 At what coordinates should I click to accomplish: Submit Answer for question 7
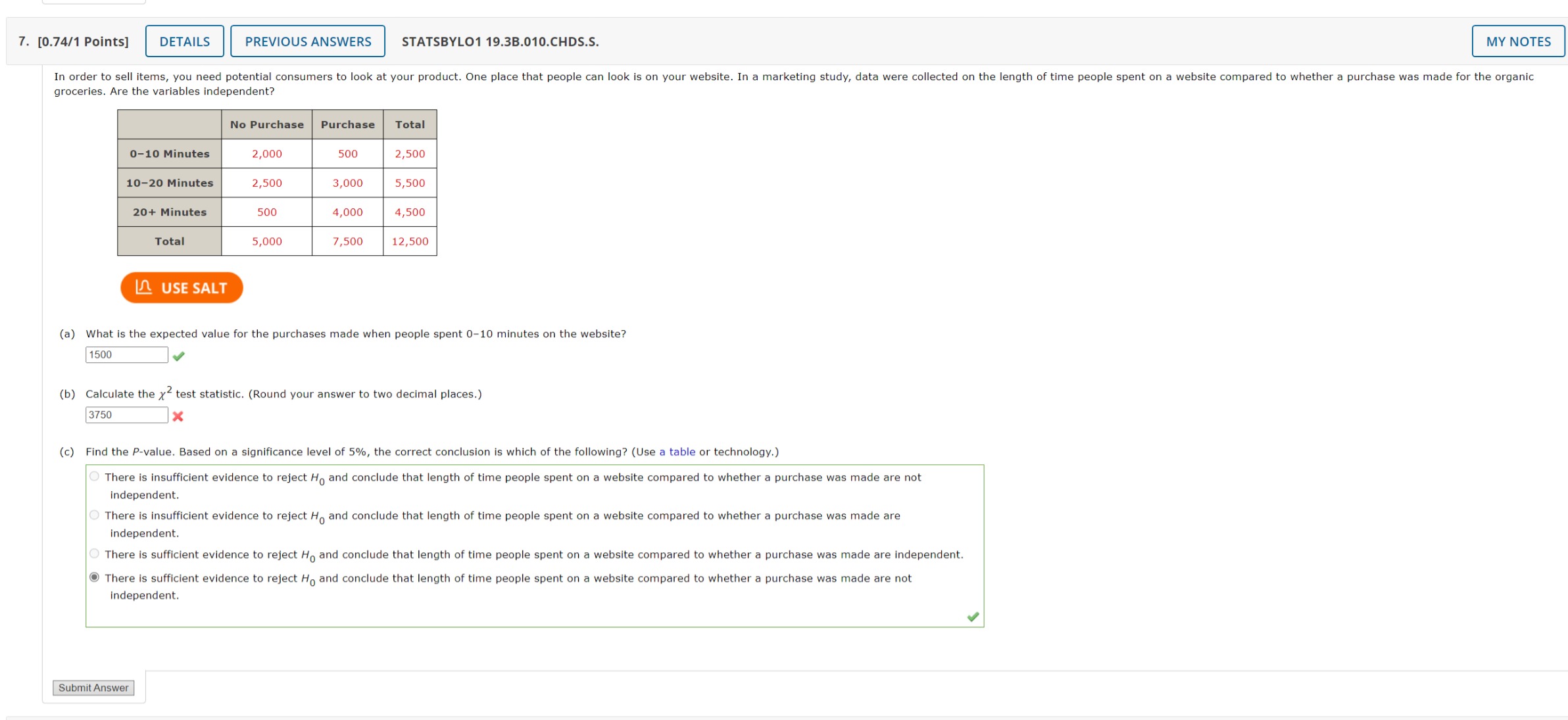[93, 688]
